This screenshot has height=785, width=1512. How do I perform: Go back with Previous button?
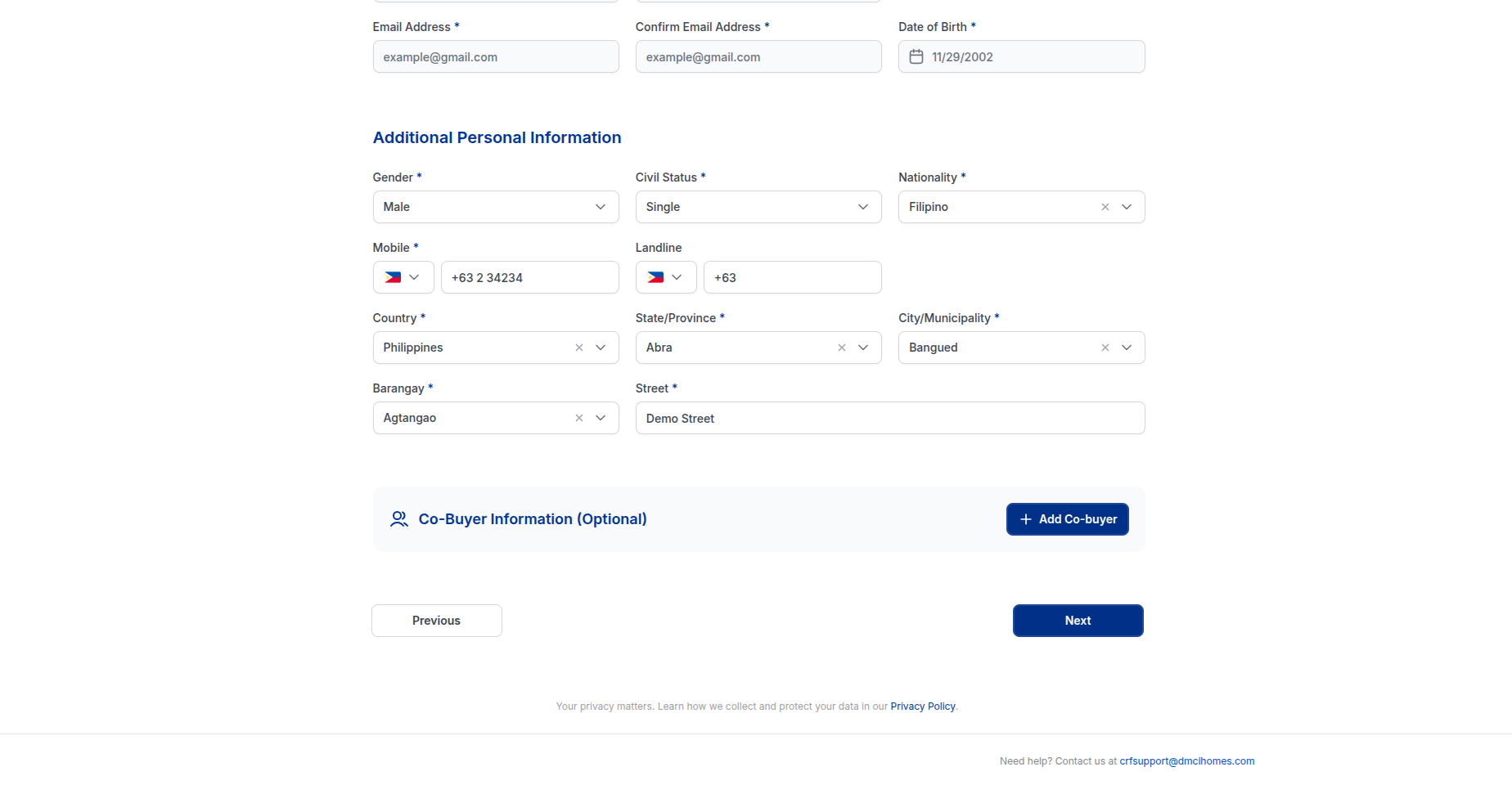[437, 621]
